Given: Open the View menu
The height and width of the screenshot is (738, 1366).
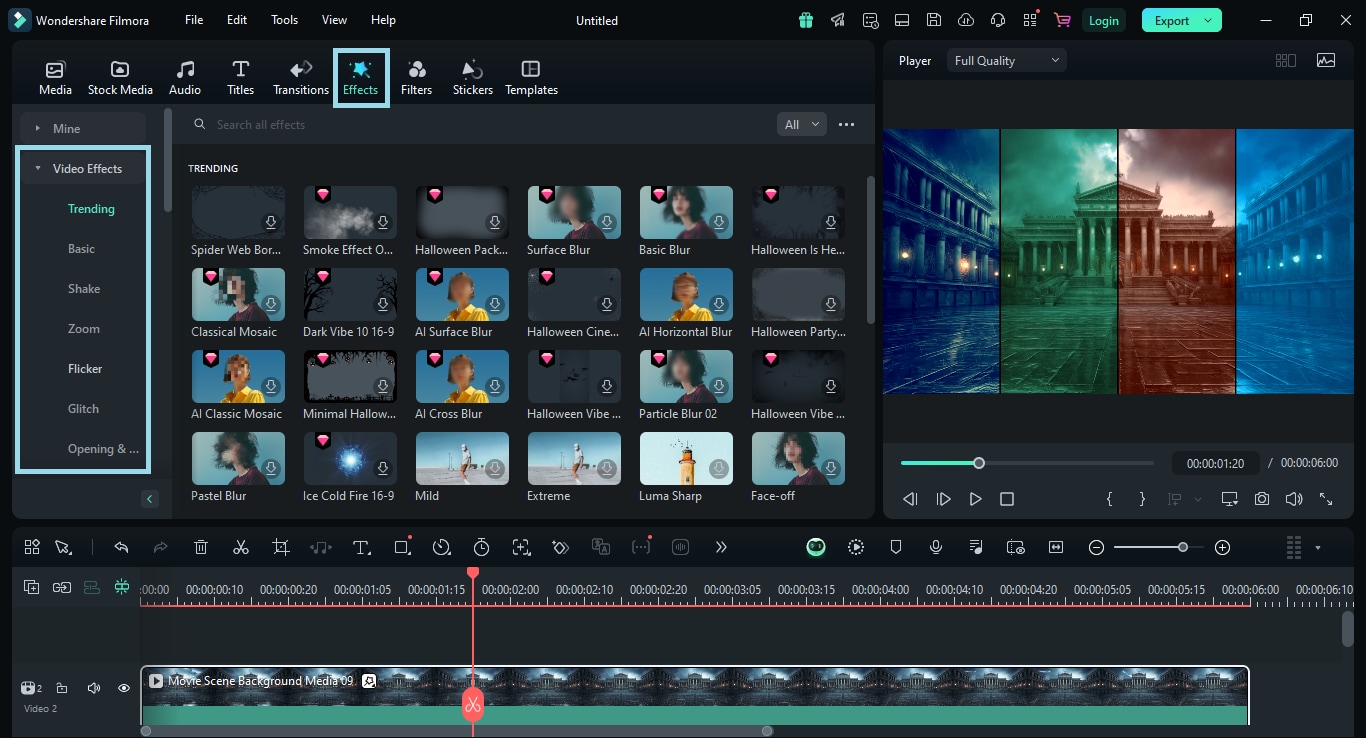Looking at the screenshot, I should point(334,20).
